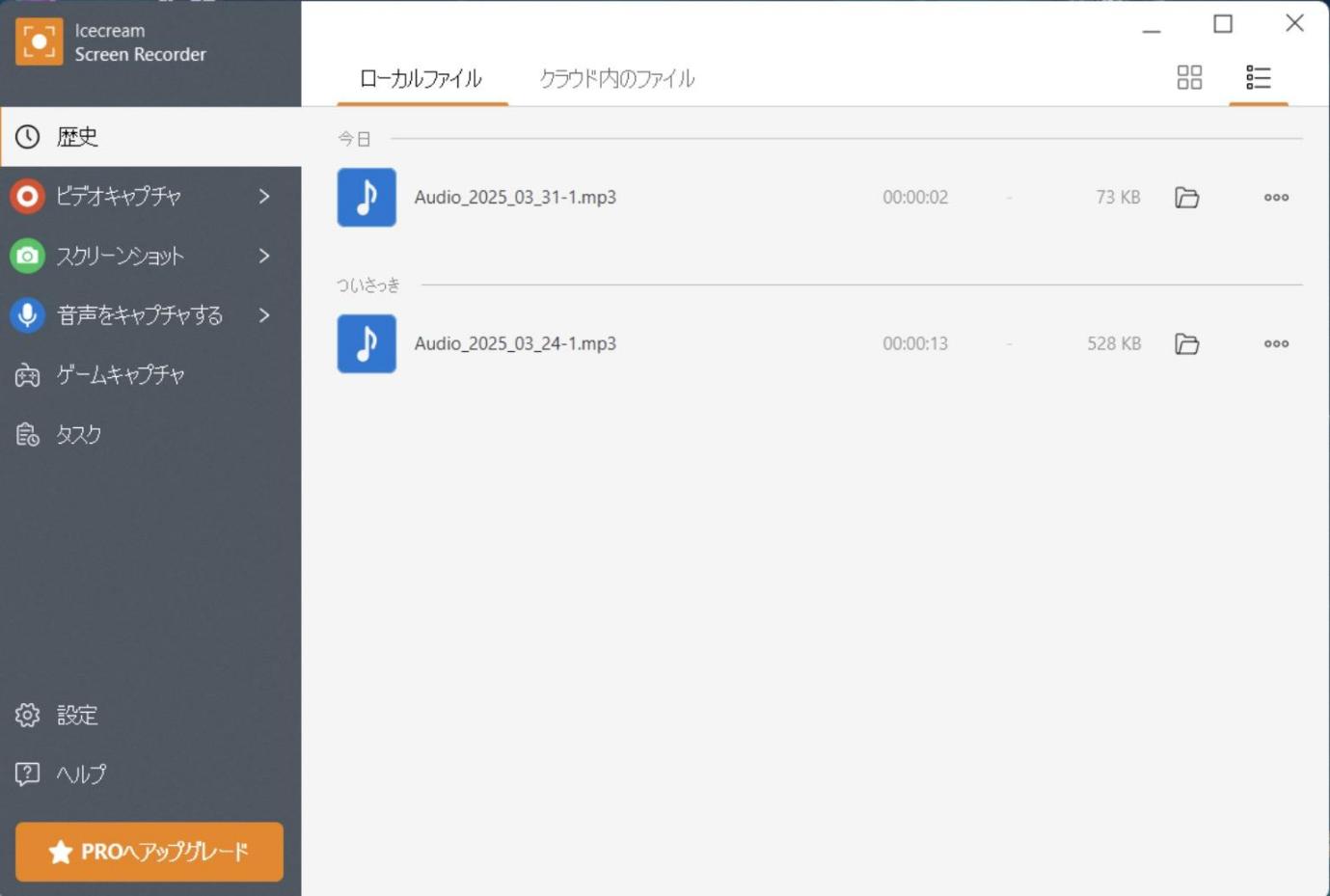Open containing folder for Audio_2025_03_24-1.mp3
The image size is (1330, 896).
pos(1187,343)
